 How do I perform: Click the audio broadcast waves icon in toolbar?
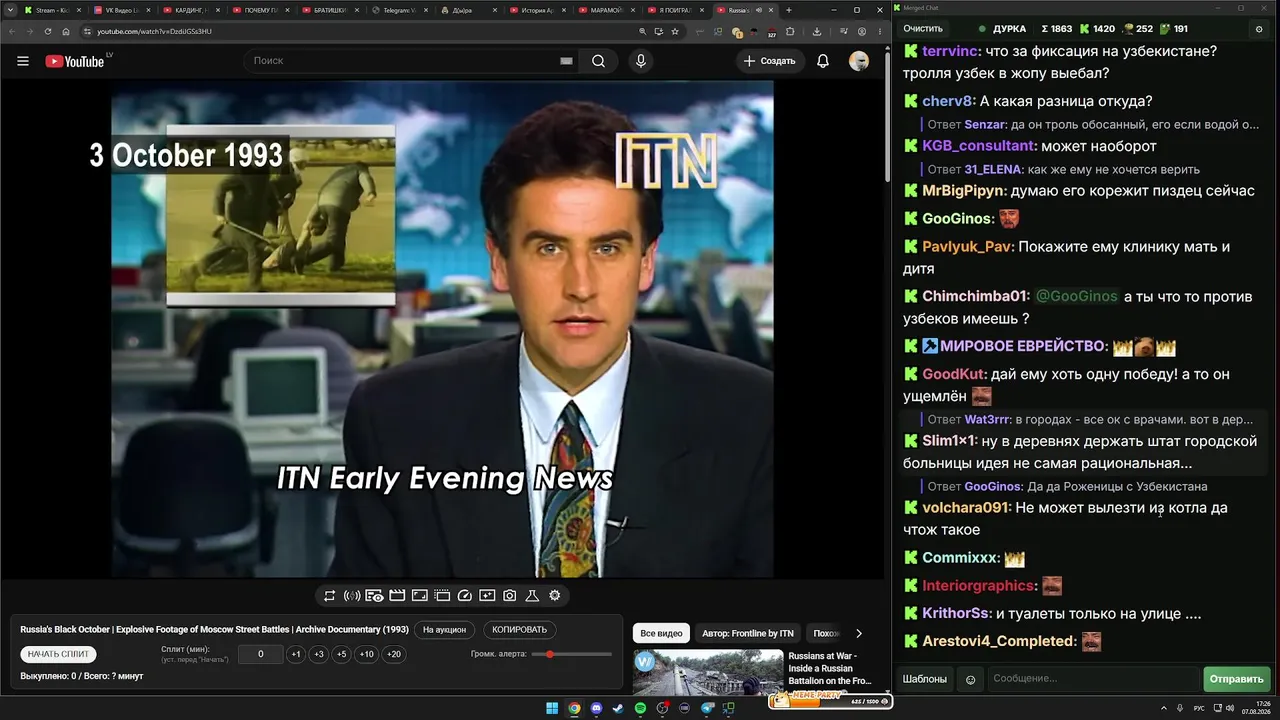352,596
